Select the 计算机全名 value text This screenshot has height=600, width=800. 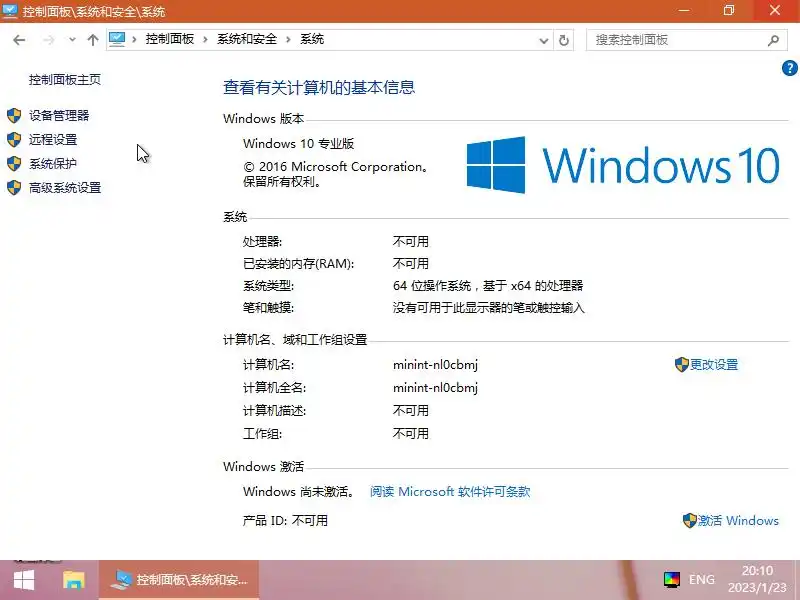point(435,388)
